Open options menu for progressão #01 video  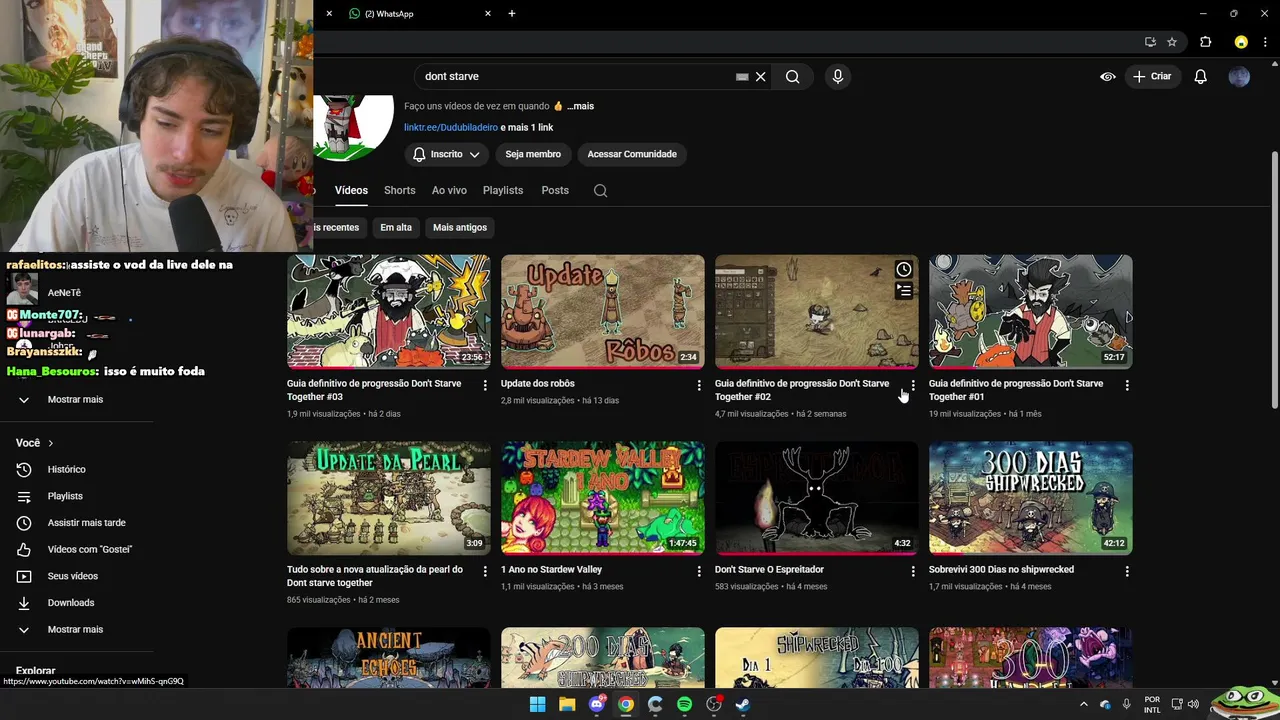pyautogui.click(x=1127, y=385)
